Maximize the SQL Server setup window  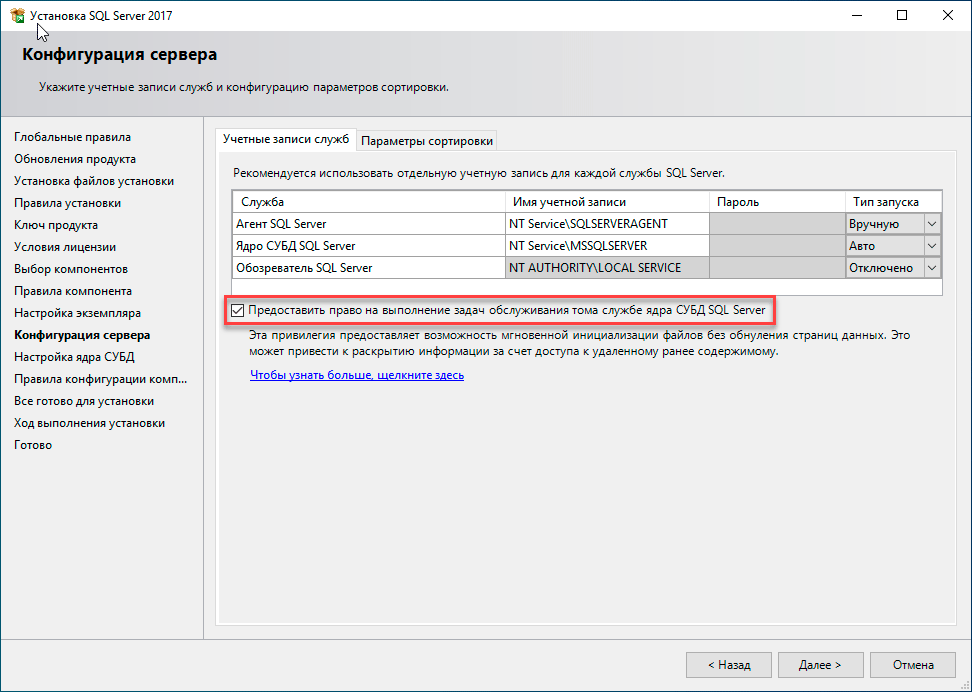(x=902, y=15)
